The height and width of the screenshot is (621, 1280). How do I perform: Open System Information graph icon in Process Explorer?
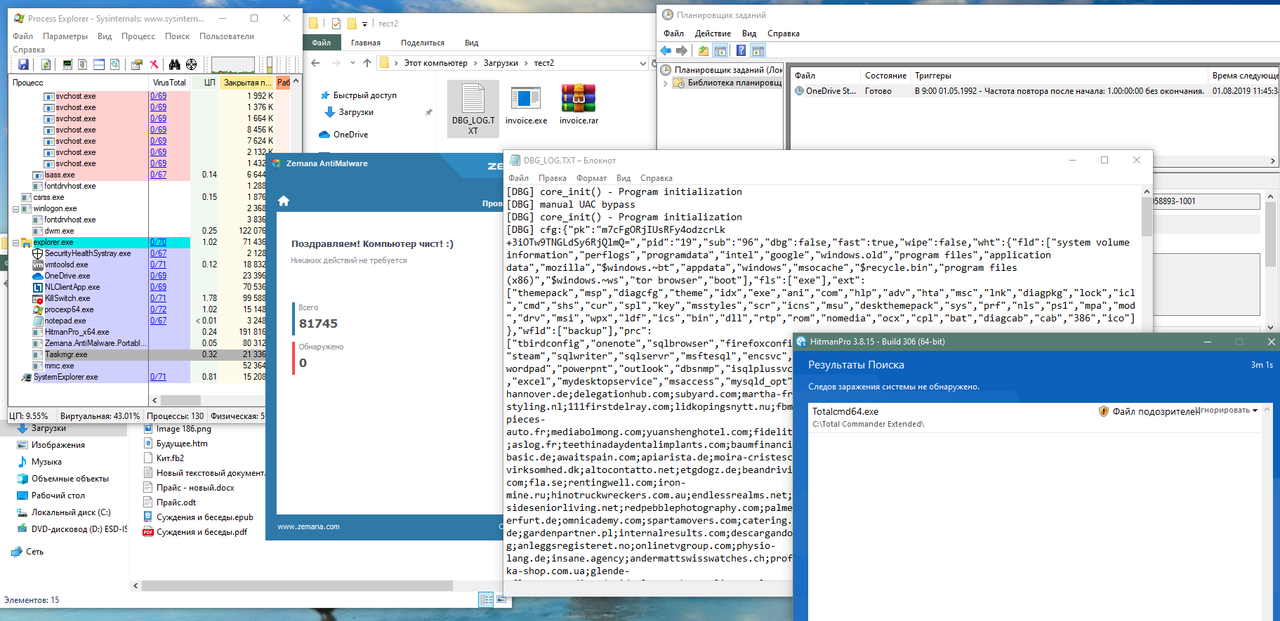pyautogui.click(x=67, y=64)
